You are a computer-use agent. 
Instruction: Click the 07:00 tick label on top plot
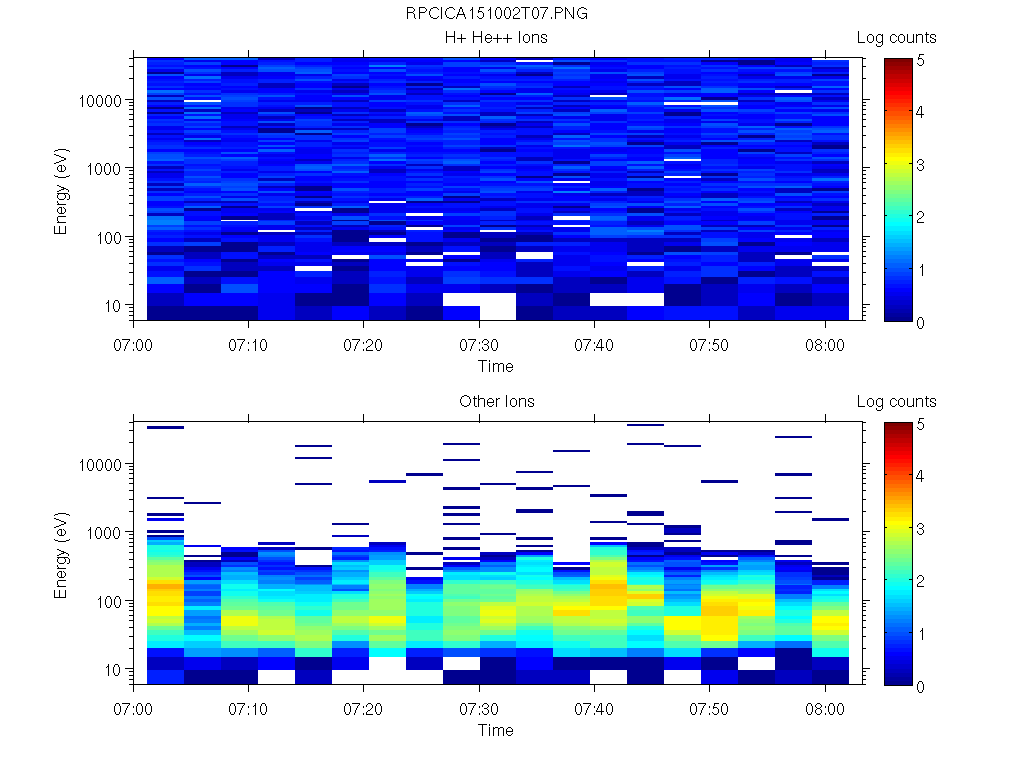point(133,345)
